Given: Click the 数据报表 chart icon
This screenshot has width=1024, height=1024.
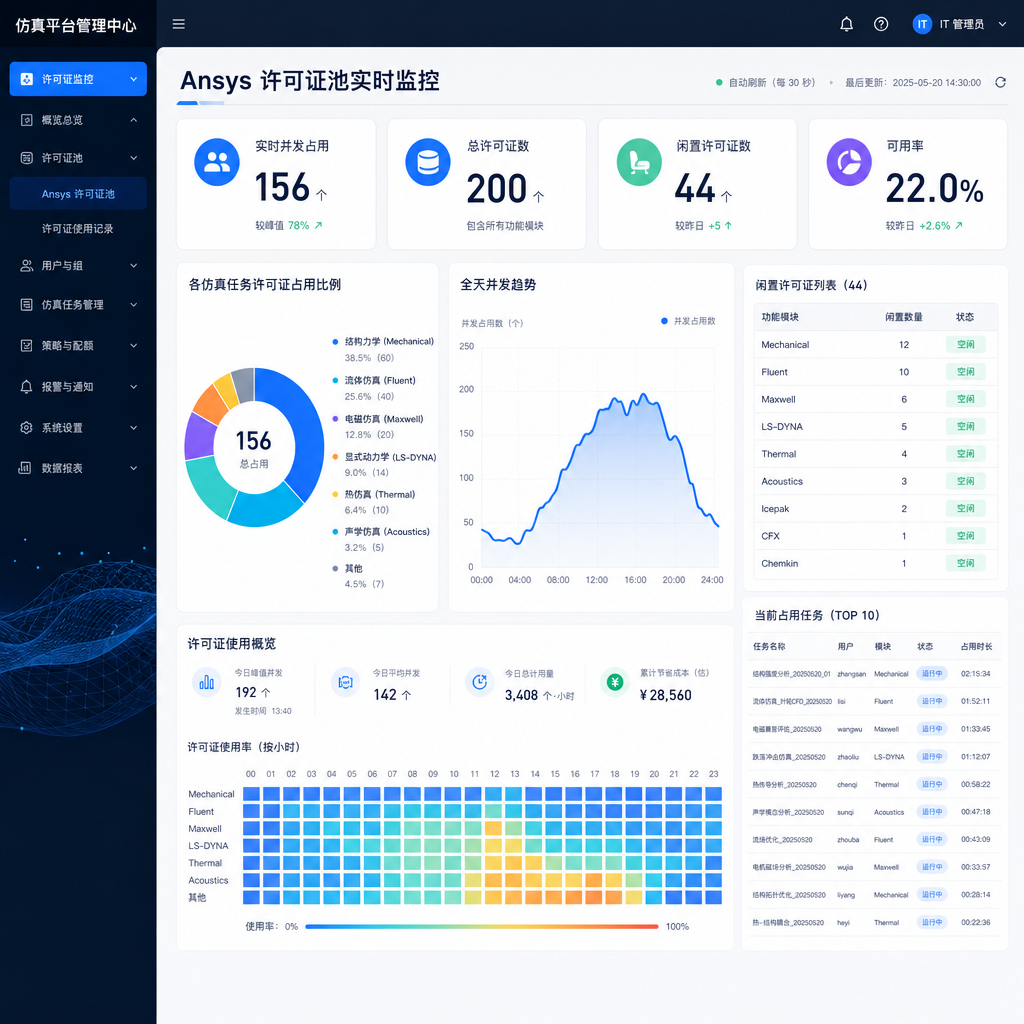Looking at the screenshot, I should tap(25, 468).
